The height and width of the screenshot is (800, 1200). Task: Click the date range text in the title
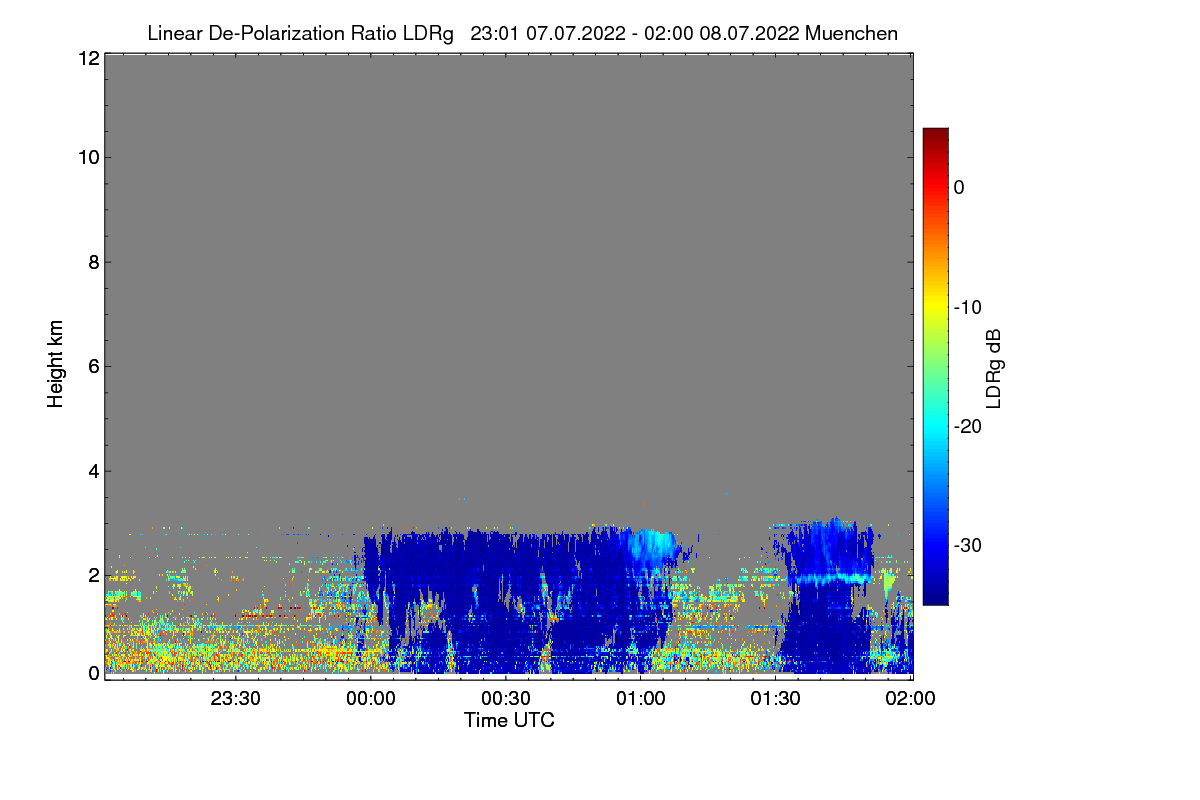(x=634, y=34)
